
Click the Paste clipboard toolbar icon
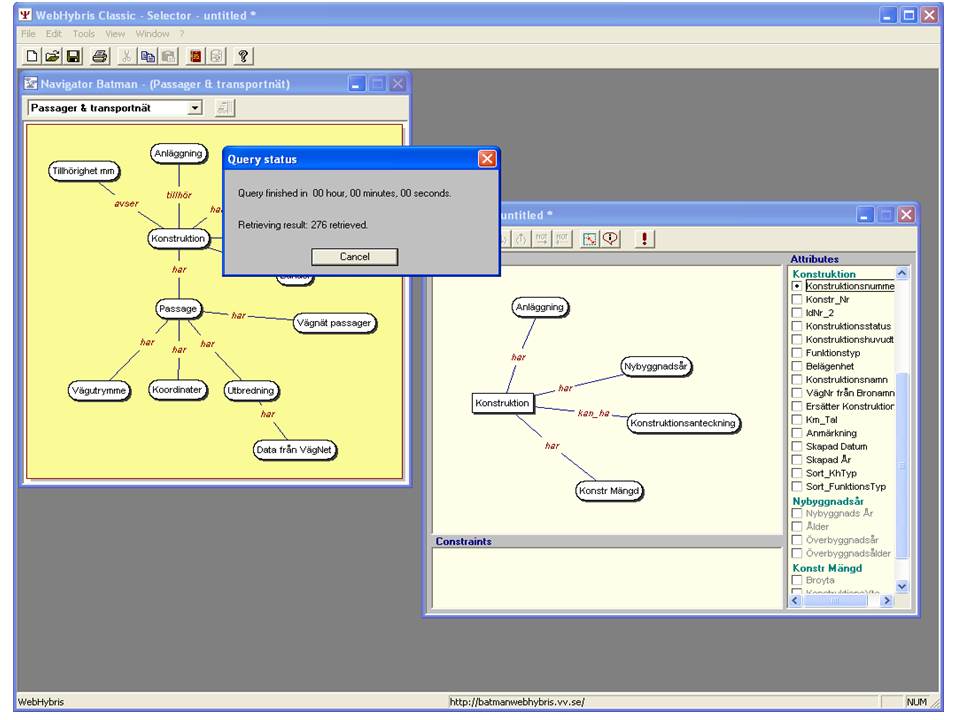point(168,56)
